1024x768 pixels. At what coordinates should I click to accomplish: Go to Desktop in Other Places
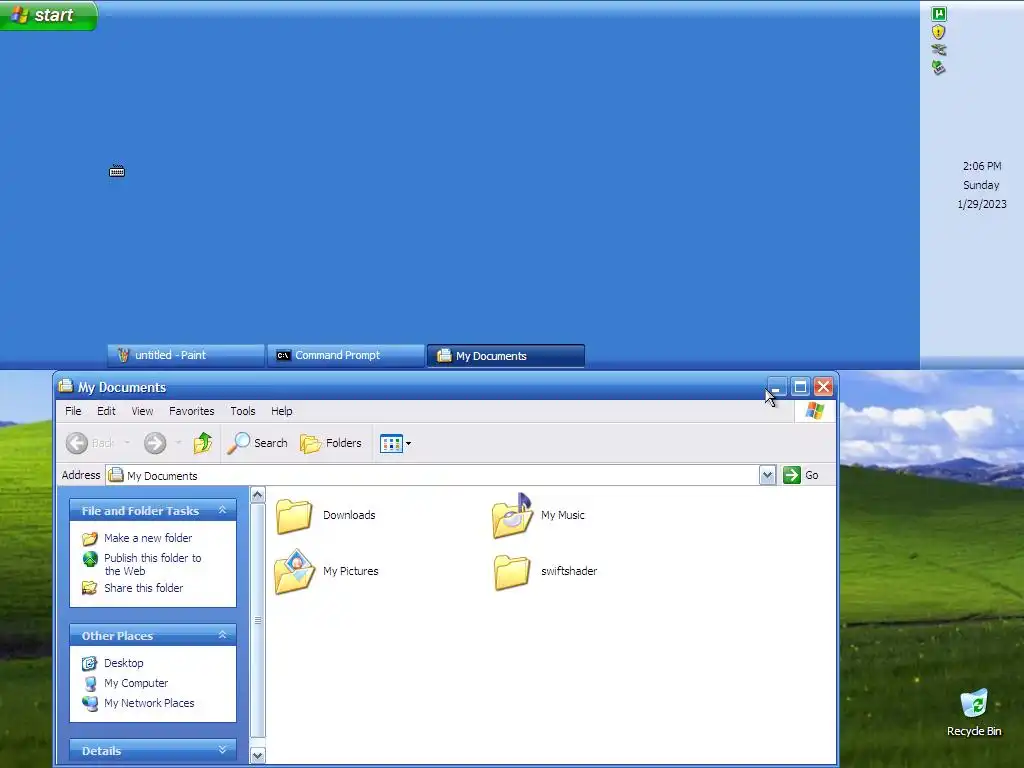[123, 663]
